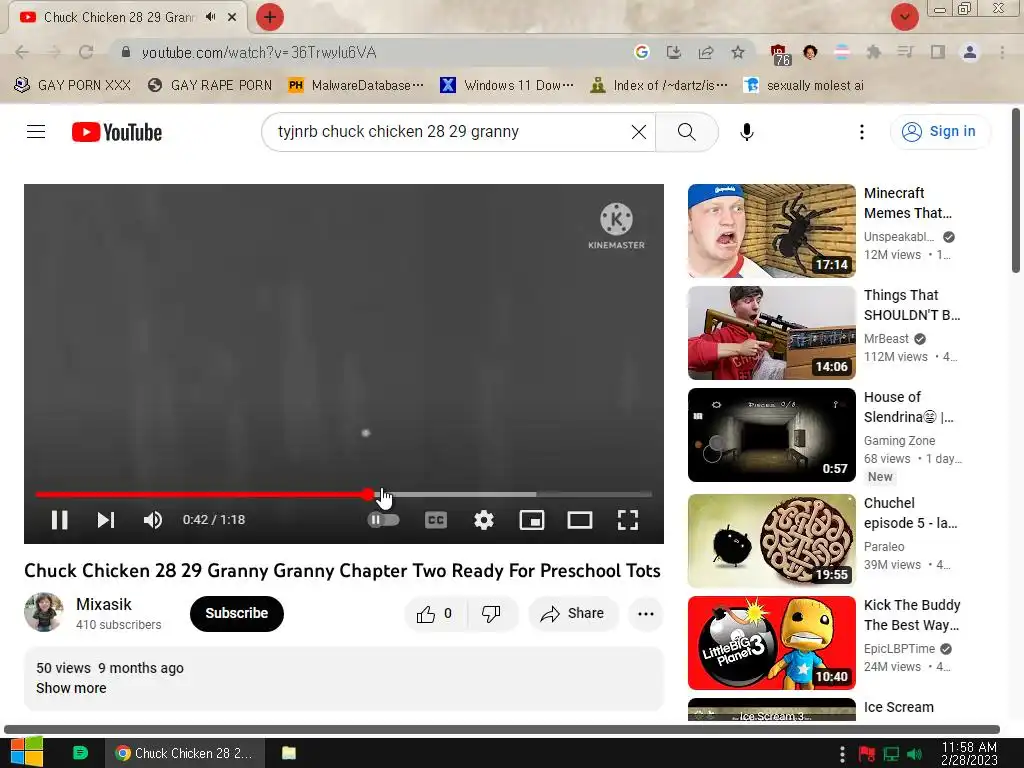Toggle closed captions CC button
The width and height of the screenshot is (1024, 768).
tap(436, 520)
